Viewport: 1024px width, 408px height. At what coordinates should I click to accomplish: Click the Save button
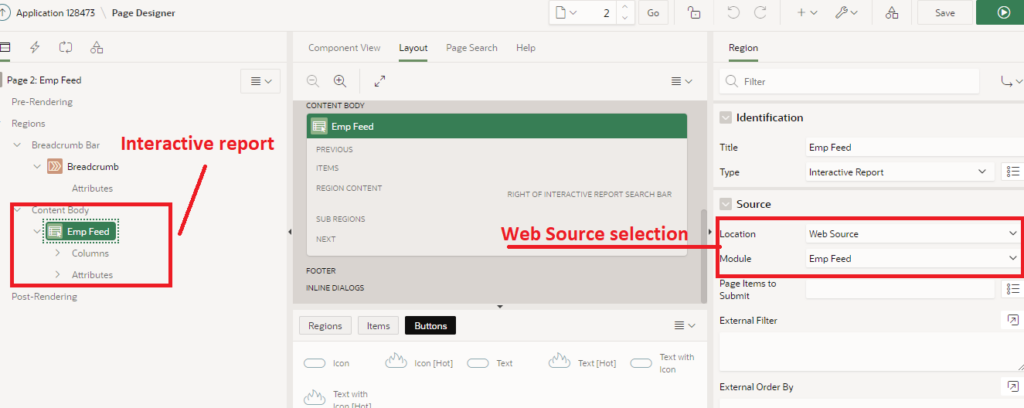click(944, 12)
